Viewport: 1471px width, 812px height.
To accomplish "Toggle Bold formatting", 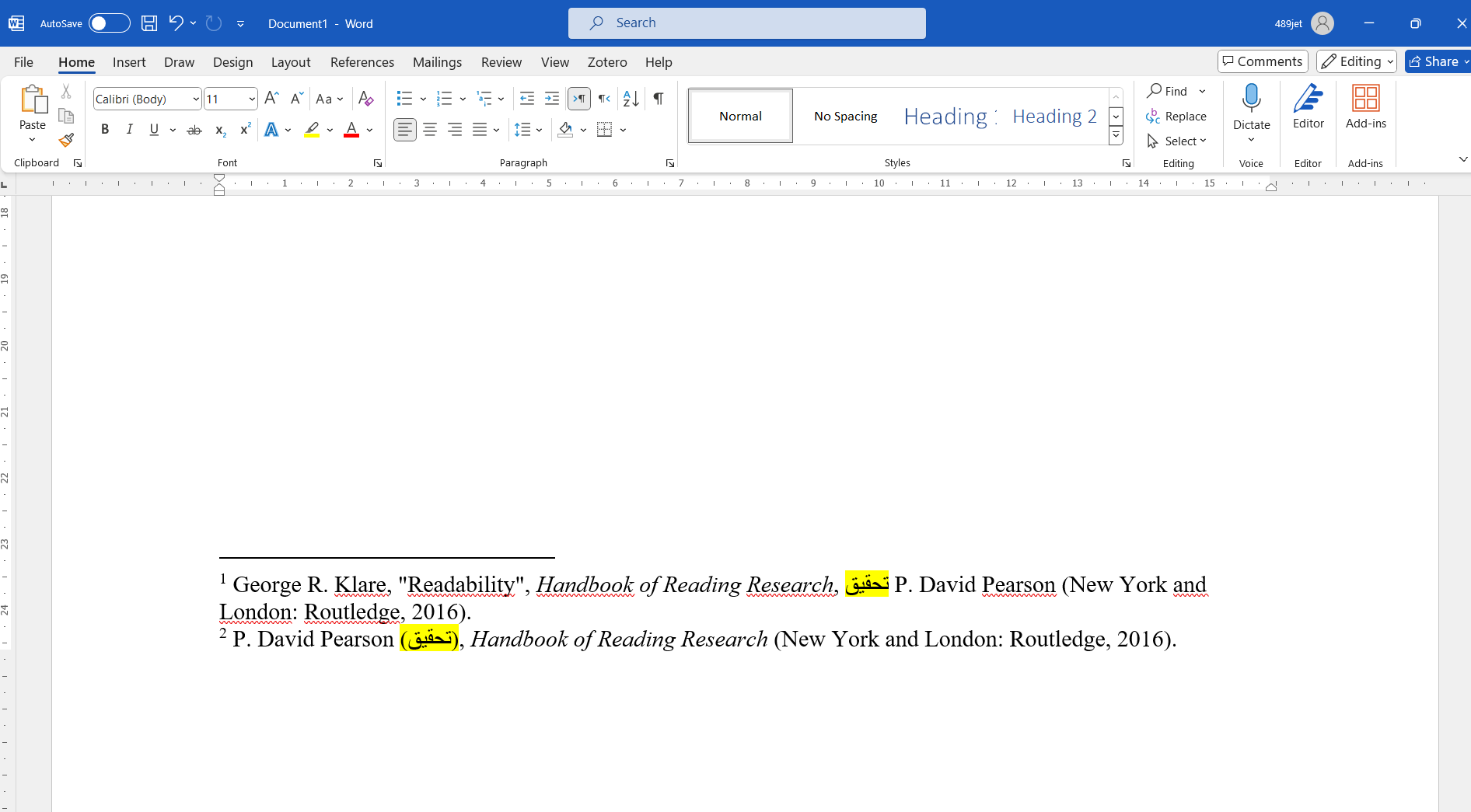I will click(105, 130).
